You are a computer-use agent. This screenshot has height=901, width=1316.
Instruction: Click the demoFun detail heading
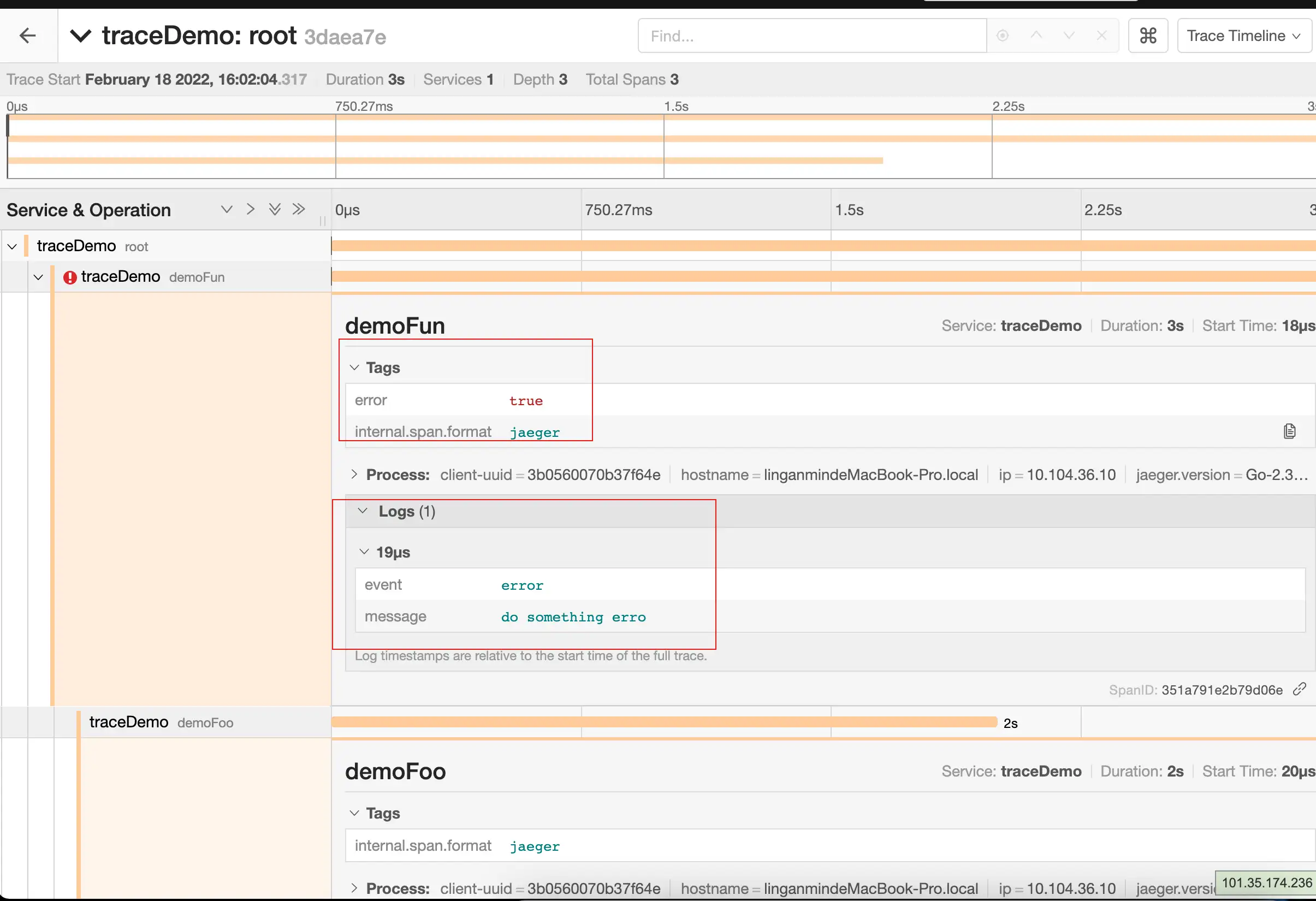[x=395, y=326]
